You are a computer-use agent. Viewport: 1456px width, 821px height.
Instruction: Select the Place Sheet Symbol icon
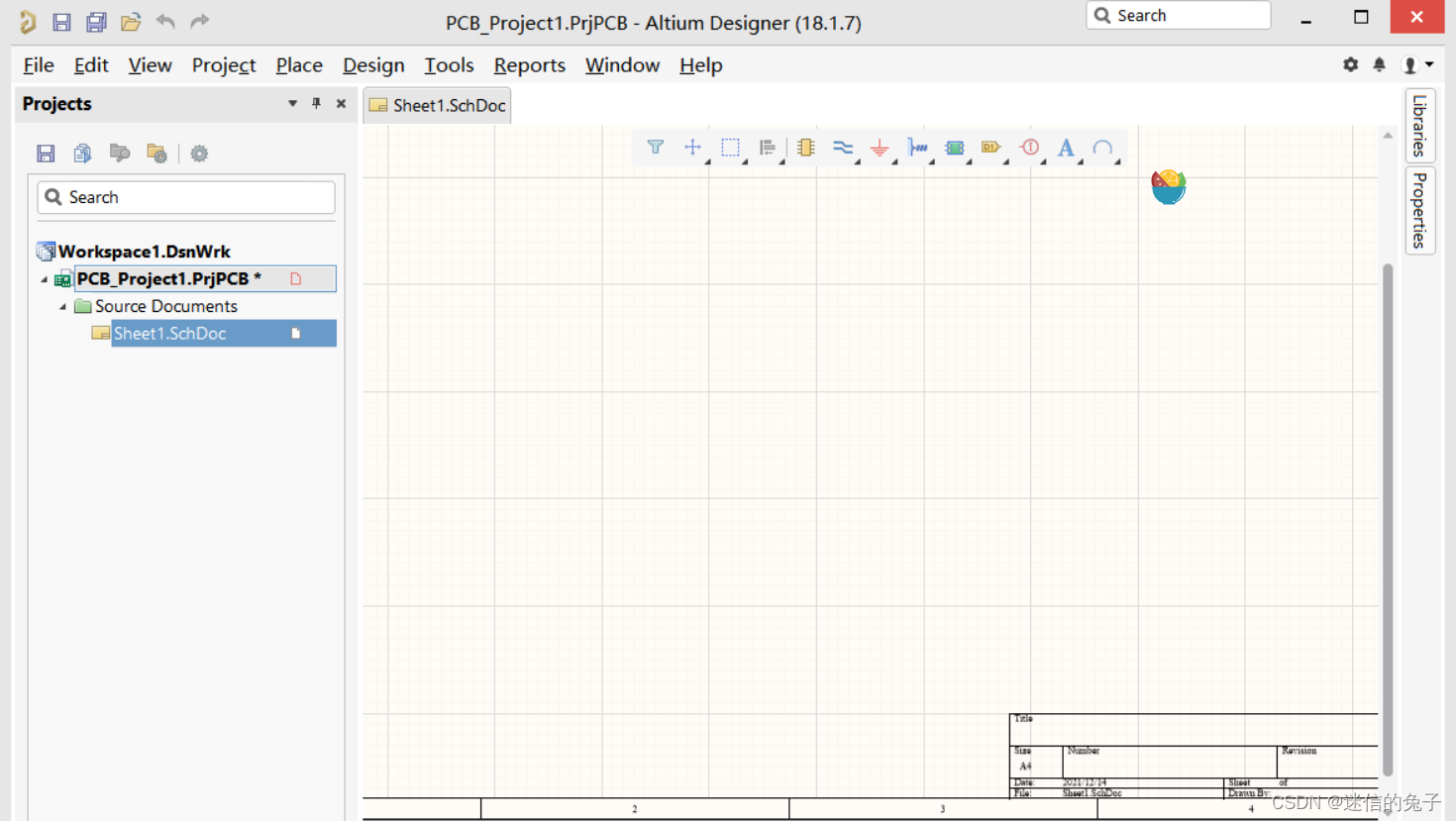[x=954, y=148]
